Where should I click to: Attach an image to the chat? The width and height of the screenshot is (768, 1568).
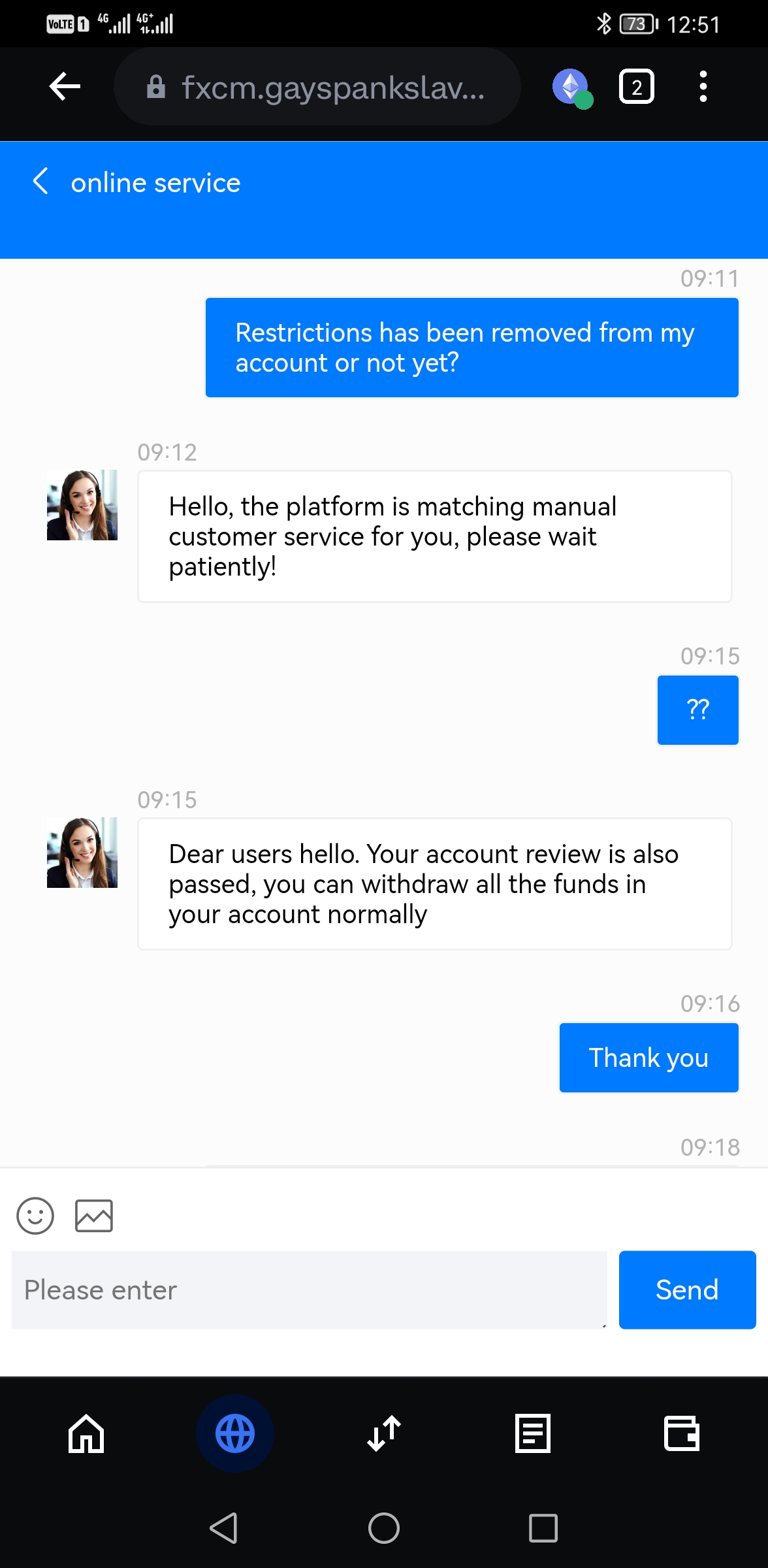coord(94,1215)
